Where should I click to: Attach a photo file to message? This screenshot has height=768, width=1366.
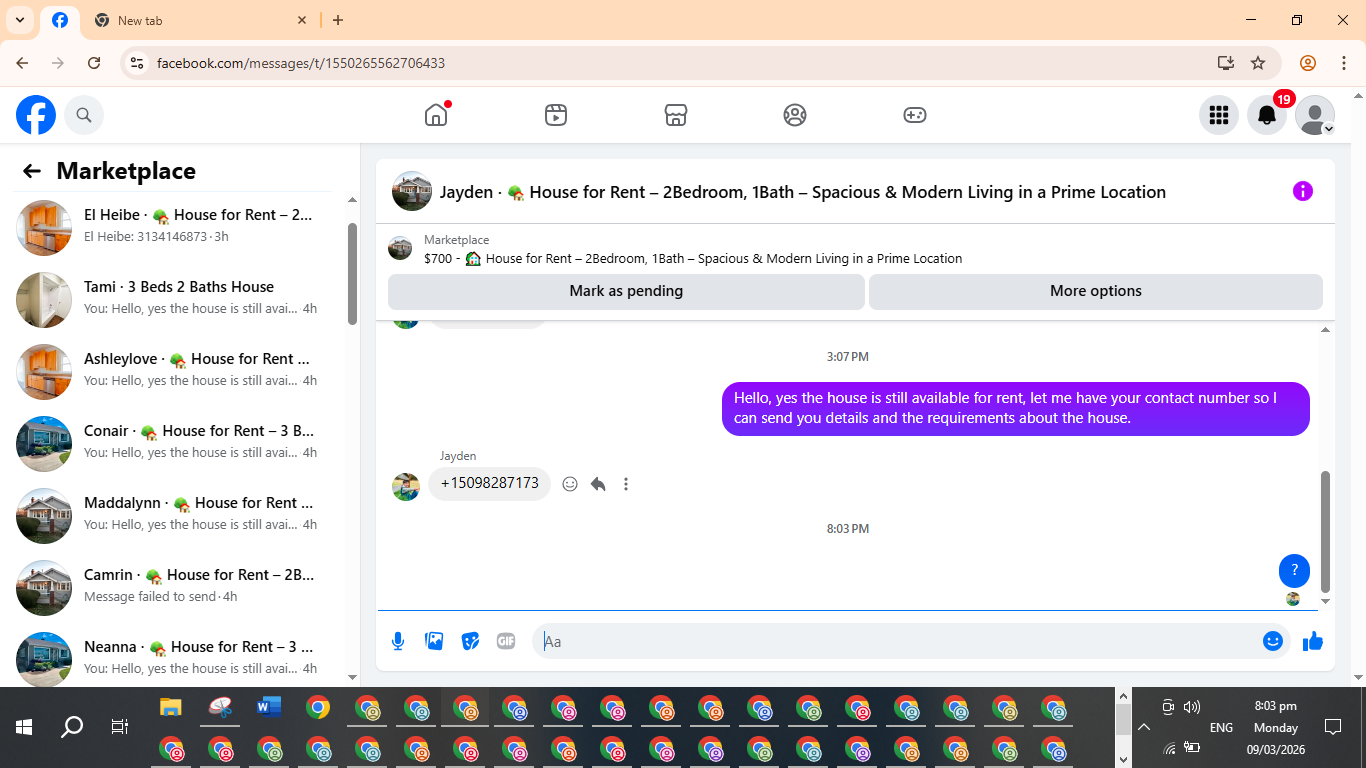click(434, 641)
